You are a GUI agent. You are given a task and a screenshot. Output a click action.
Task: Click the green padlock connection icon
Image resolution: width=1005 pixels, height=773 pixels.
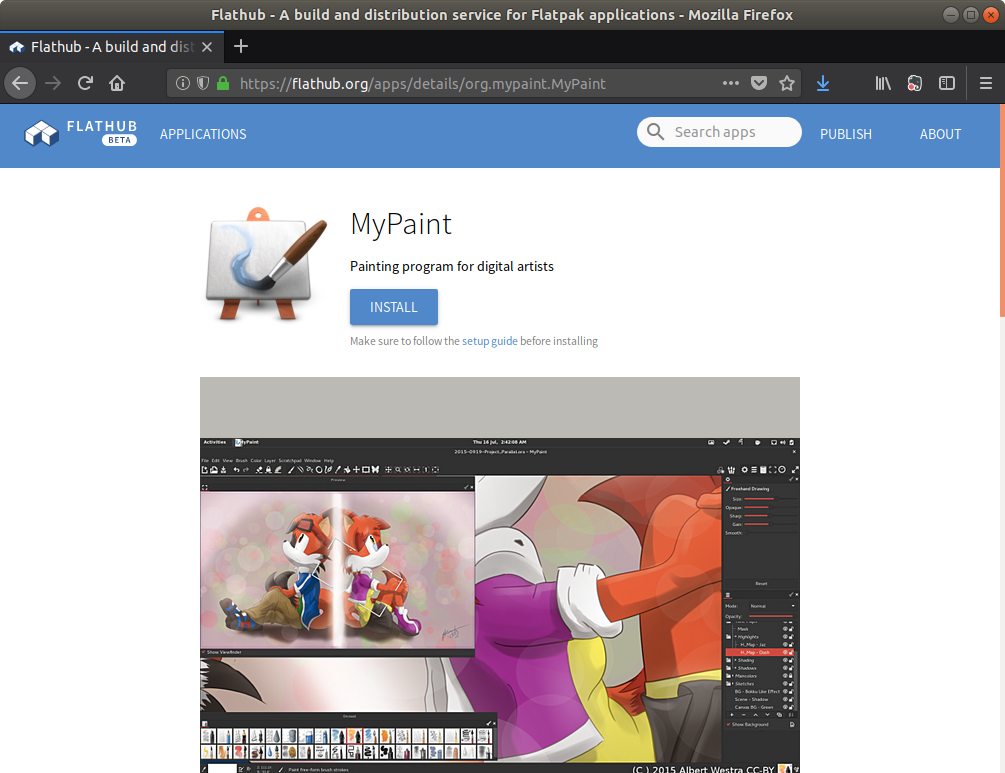(x=222, y=84)
